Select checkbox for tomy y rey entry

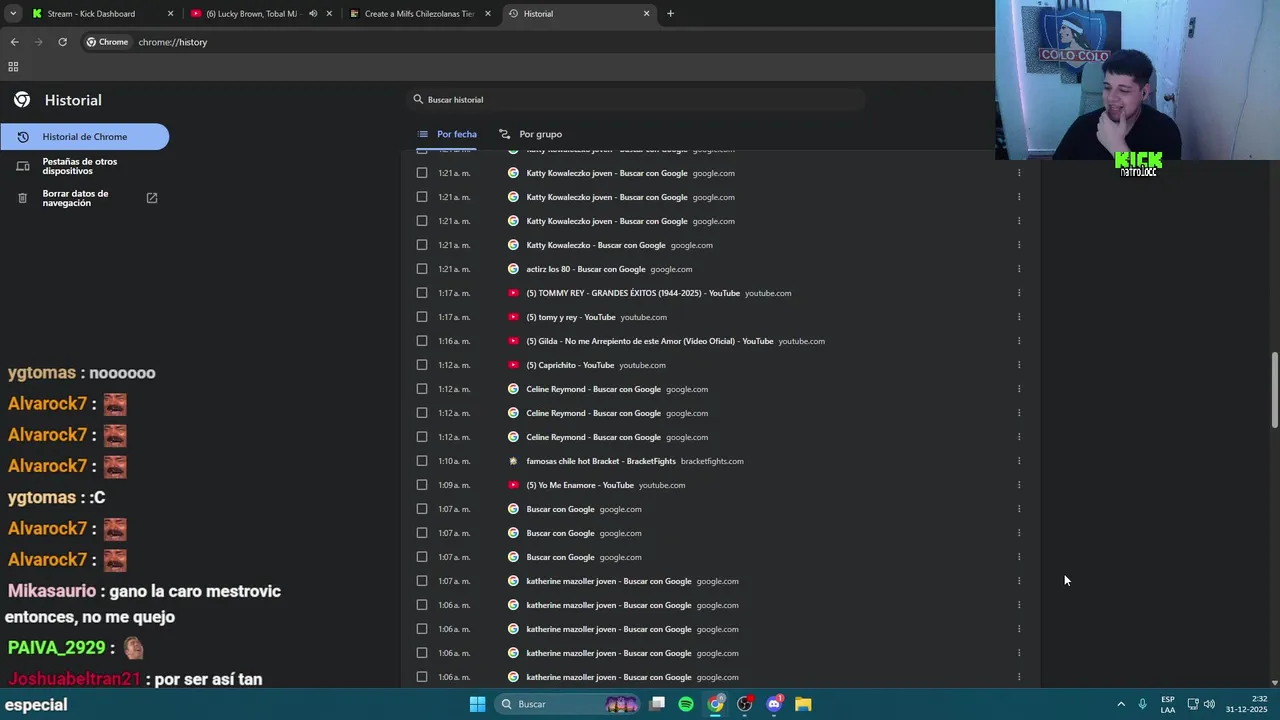click(422, 317)
